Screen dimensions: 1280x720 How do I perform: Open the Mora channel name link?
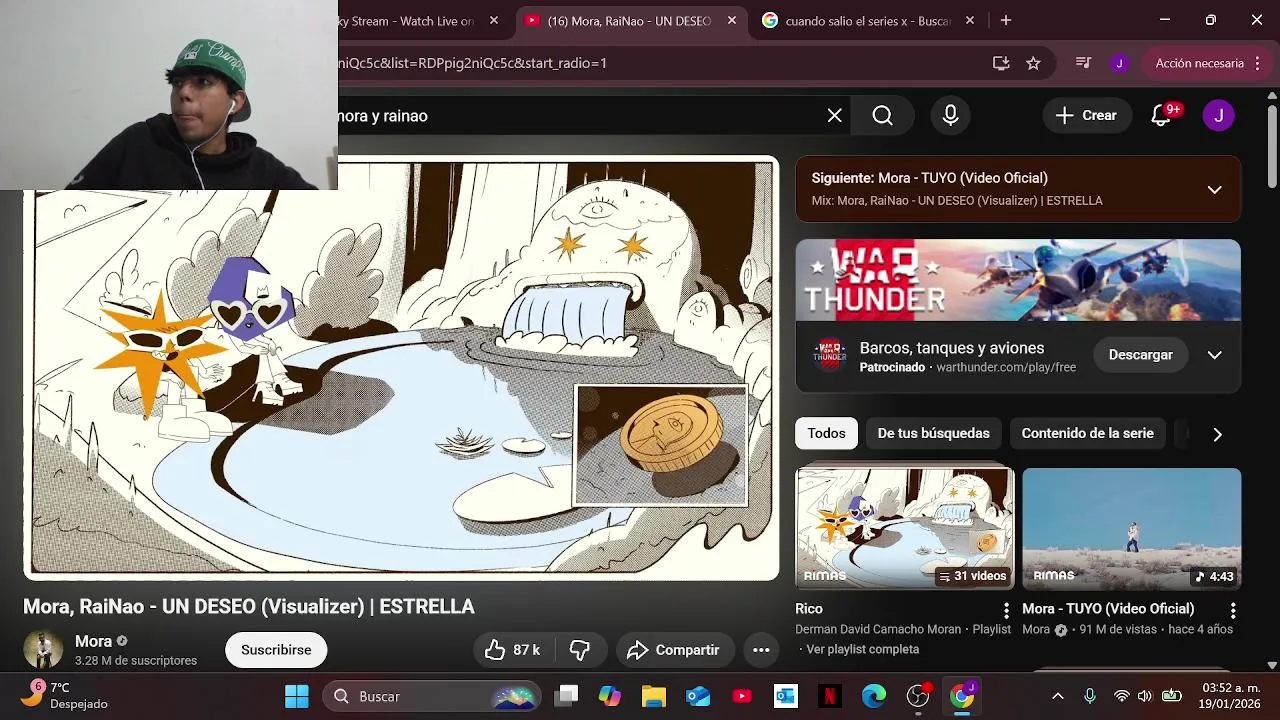point(93,642)
